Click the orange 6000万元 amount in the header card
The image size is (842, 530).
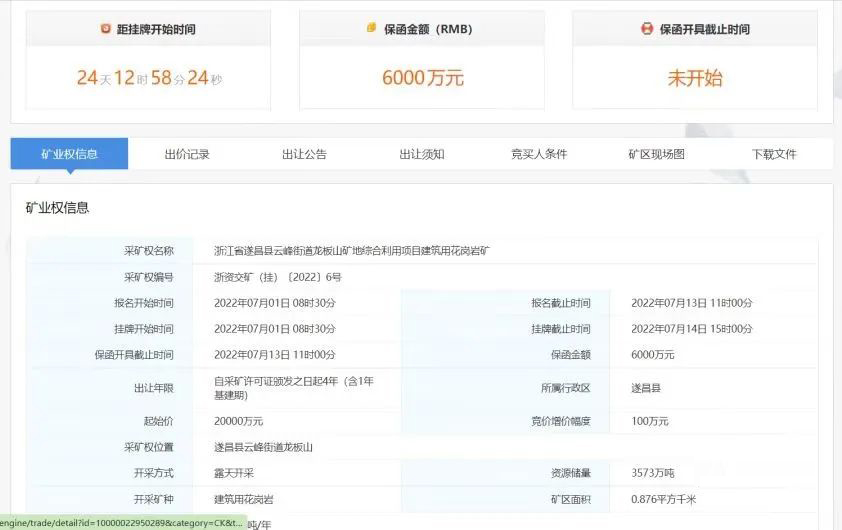[x=422, y=78]
